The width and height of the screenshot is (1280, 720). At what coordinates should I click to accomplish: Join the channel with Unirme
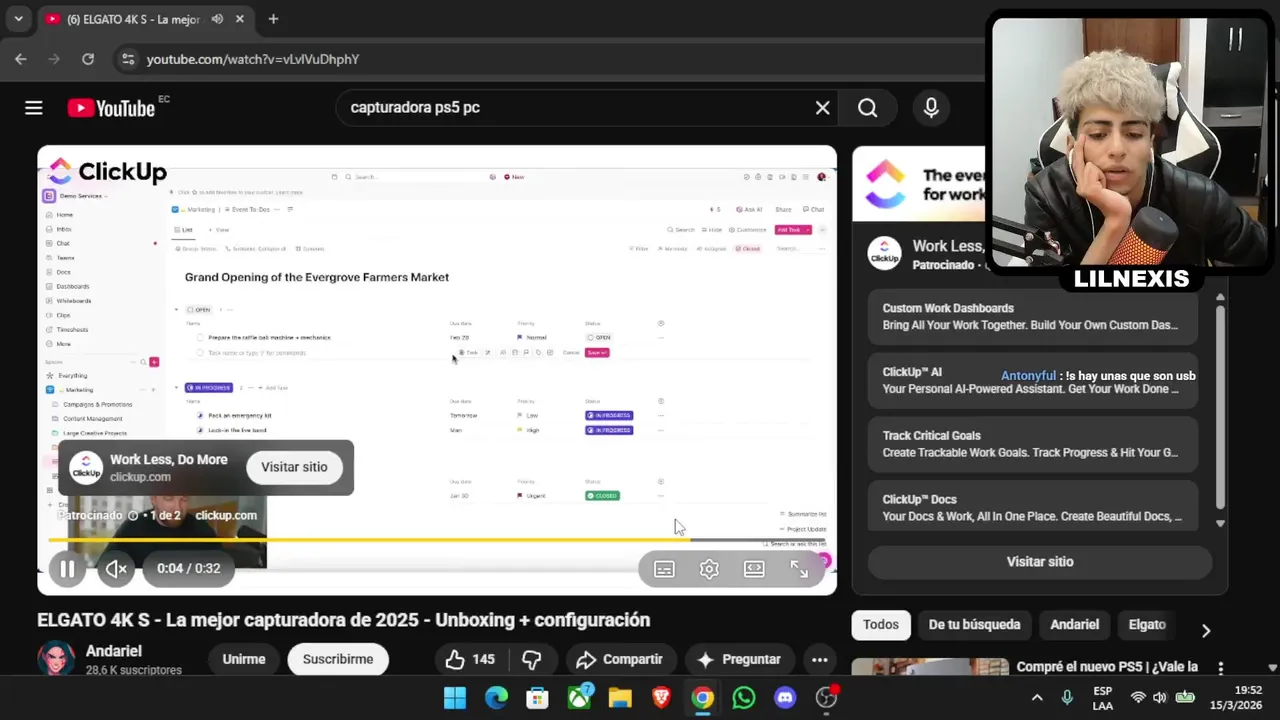tap(244, 660)
